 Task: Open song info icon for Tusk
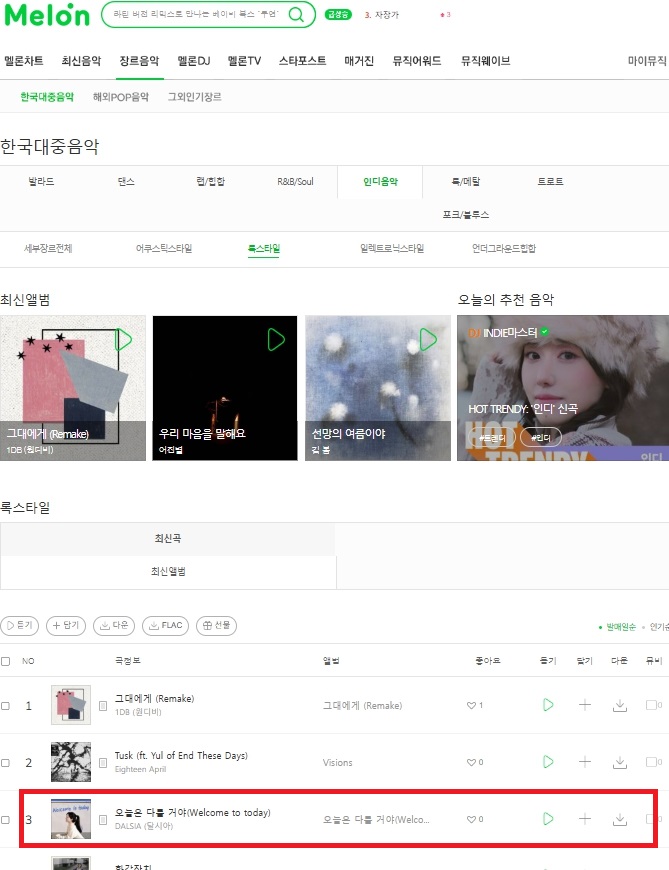(x=103, y=763)
